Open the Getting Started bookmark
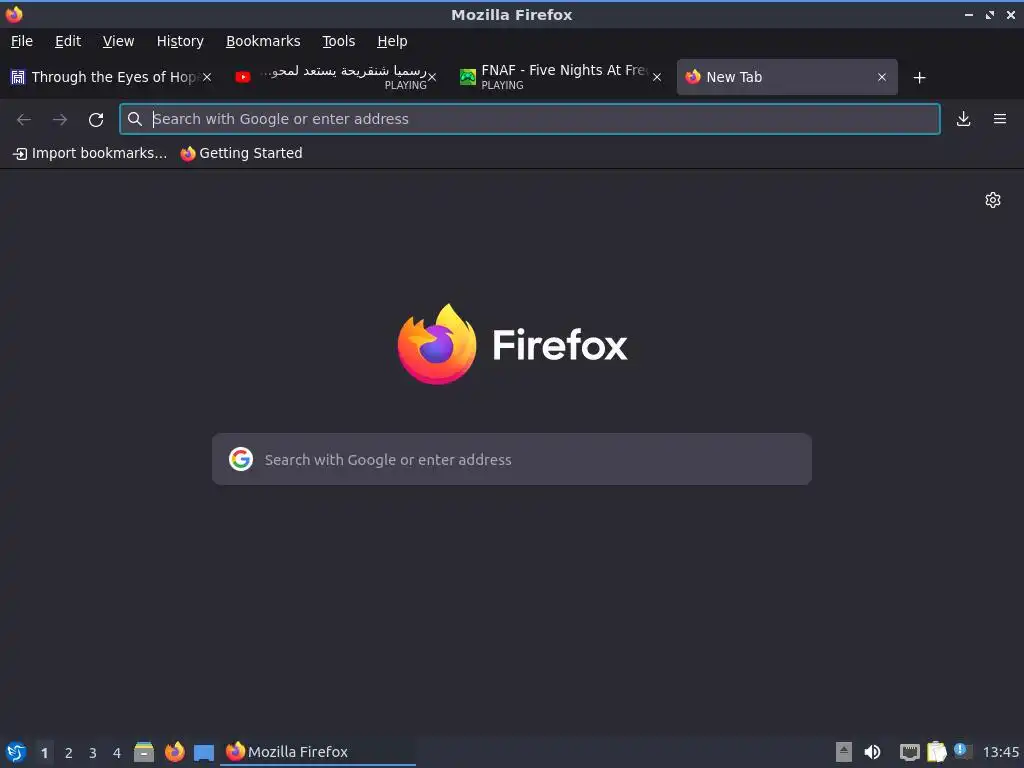 pyautogui.click(x=242, y=153)
